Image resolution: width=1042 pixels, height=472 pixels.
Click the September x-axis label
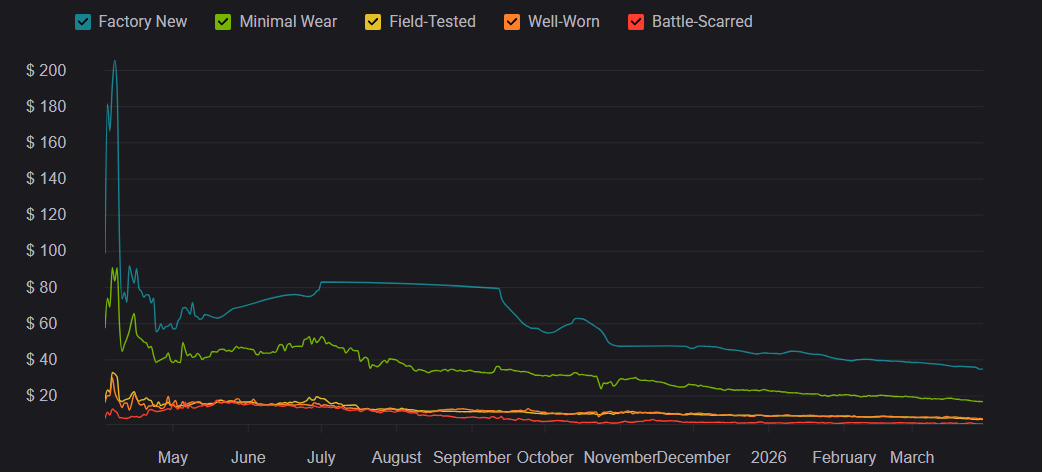(x=472, y=457)
